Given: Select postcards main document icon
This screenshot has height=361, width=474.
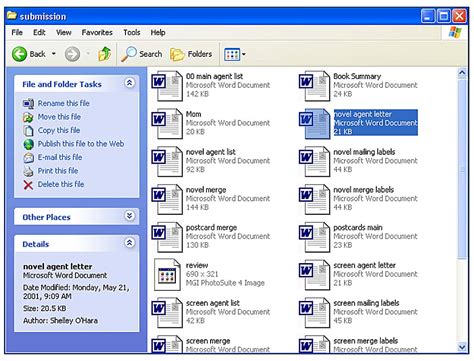Looking at the screenshot, I should tap(314, 237).
